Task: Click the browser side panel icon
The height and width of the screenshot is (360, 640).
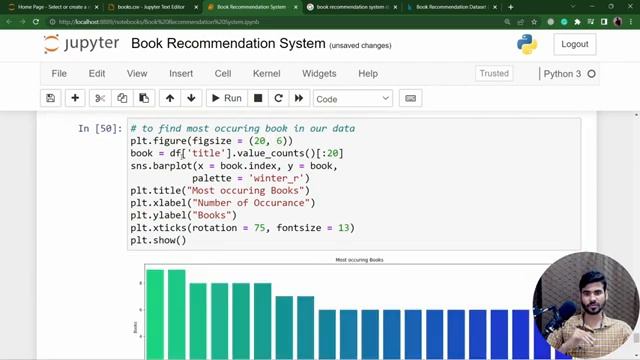Action: point(604,22)
